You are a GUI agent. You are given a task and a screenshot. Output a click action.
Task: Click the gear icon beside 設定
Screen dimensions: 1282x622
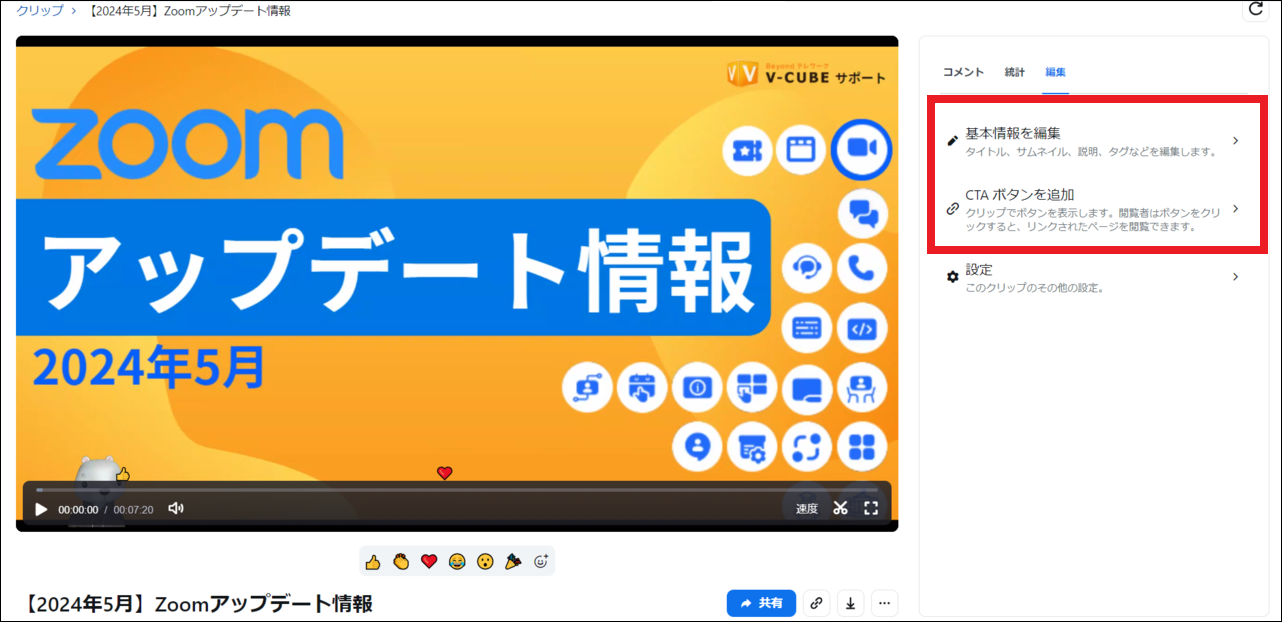point(952,277)
